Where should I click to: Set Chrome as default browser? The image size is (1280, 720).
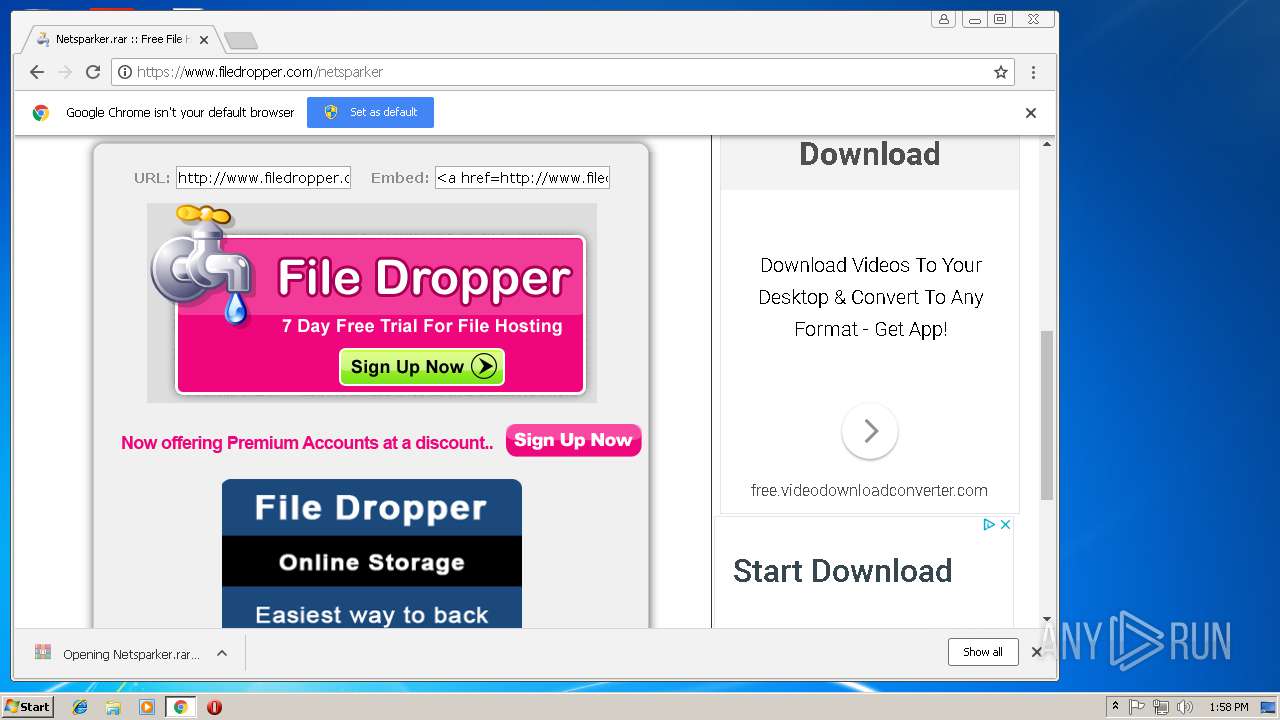click(370, 112)
